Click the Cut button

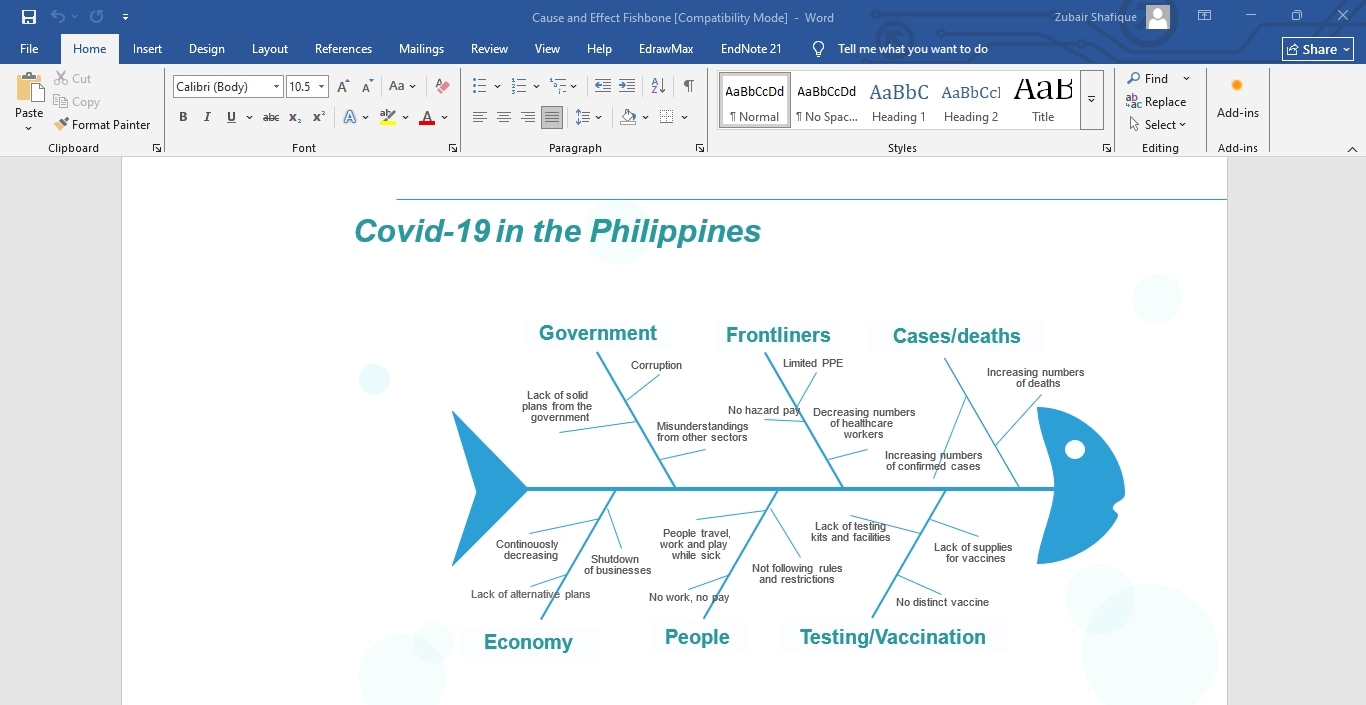(x=72, y=78)
